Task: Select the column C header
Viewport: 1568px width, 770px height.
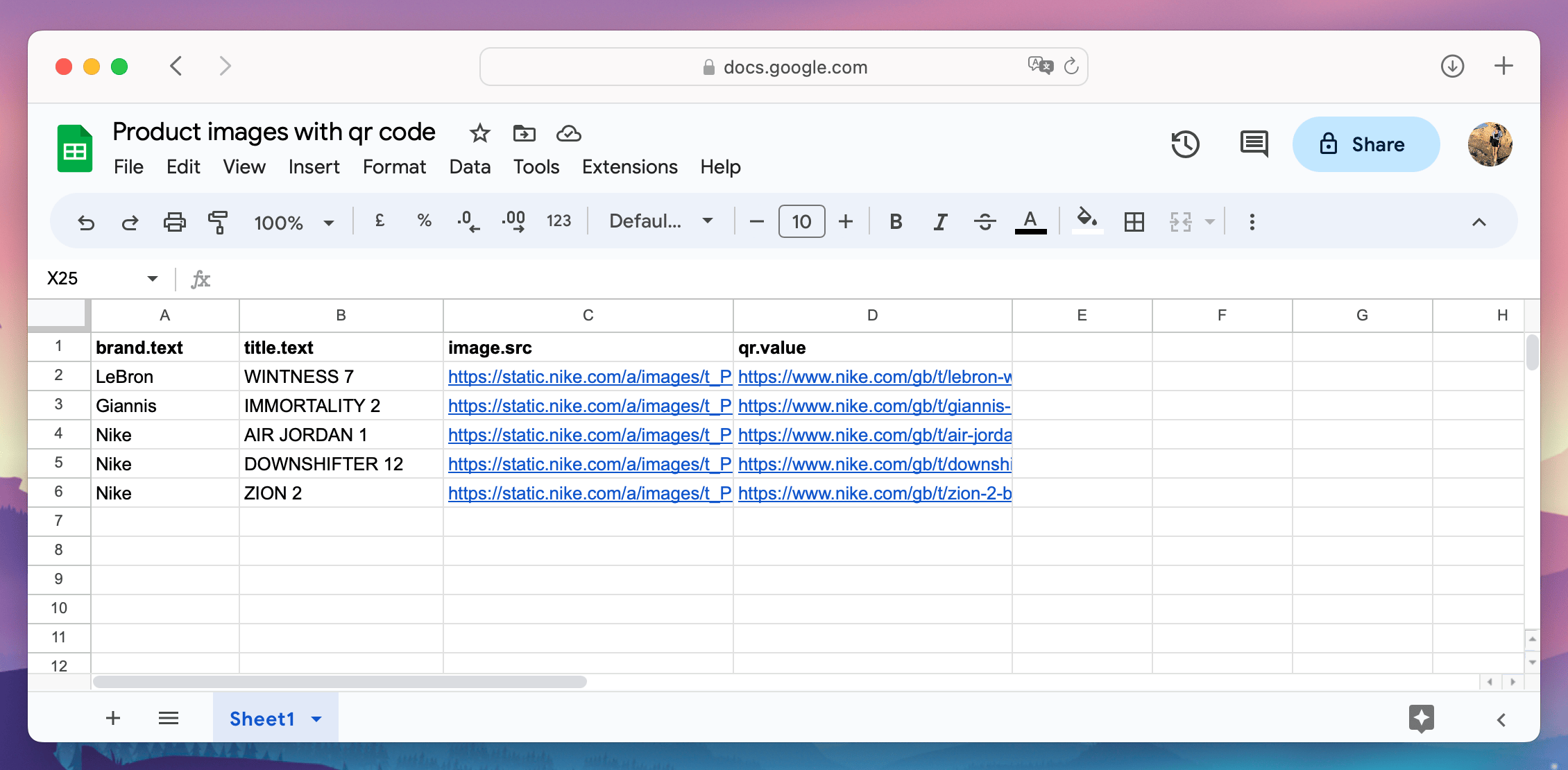Action: (588, 316)
